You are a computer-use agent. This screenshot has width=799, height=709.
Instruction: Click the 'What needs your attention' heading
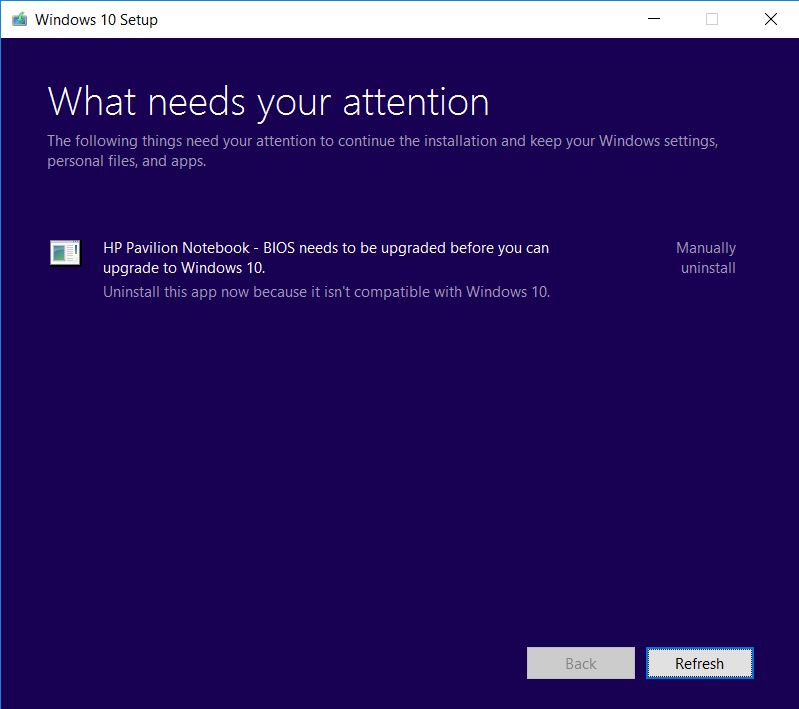(269, 102)
